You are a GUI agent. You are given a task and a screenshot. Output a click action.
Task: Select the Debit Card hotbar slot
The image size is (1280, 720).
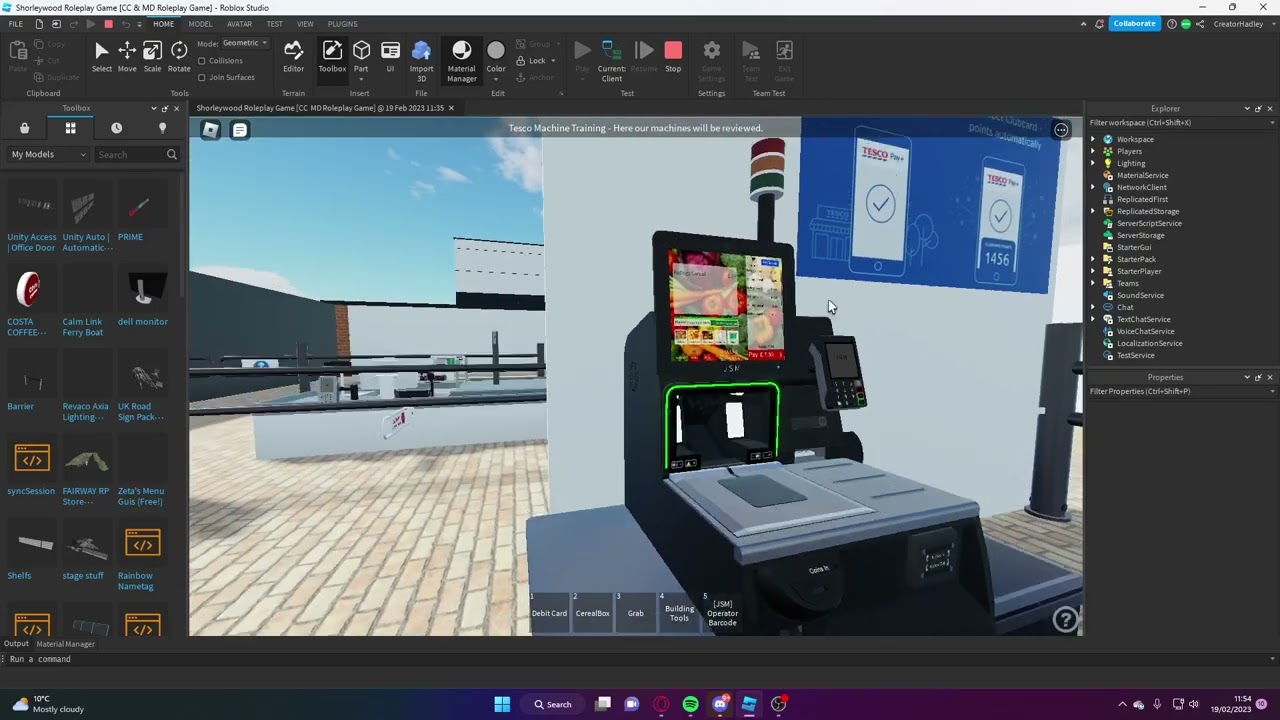tap(549, 612)
